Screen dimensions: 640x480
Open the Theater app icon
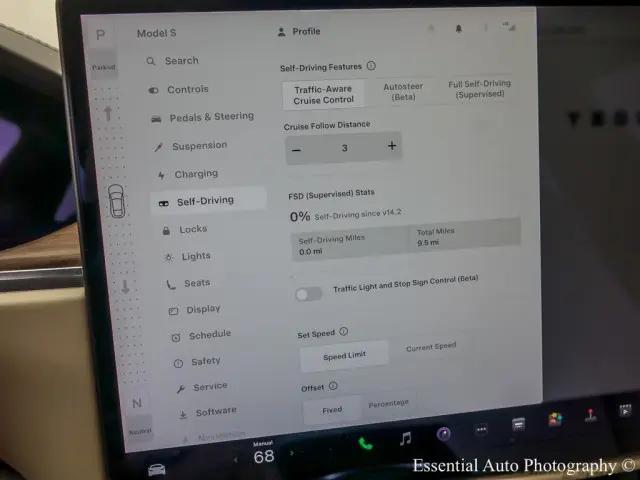(625, 411)
